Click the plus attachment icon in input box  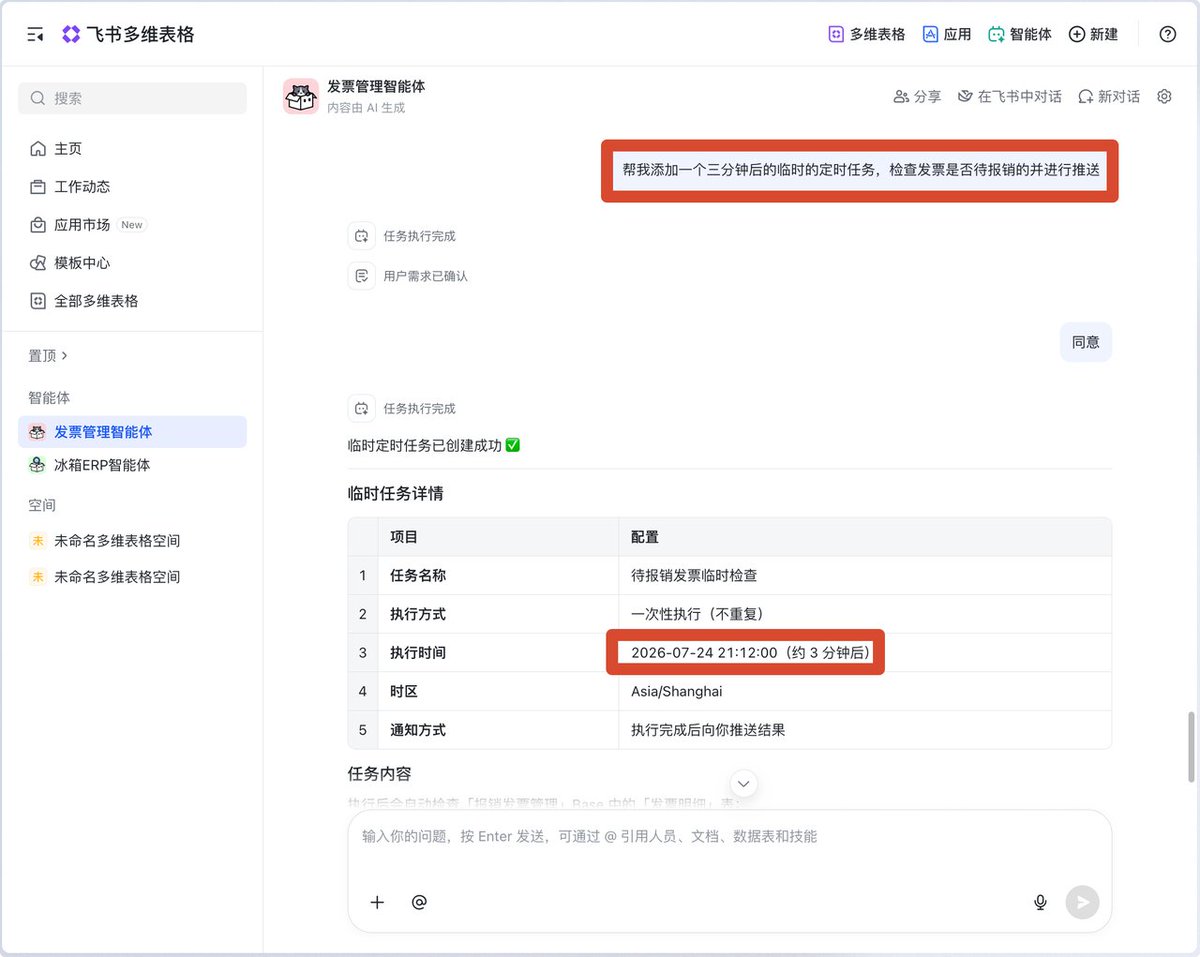pos(377,902)
